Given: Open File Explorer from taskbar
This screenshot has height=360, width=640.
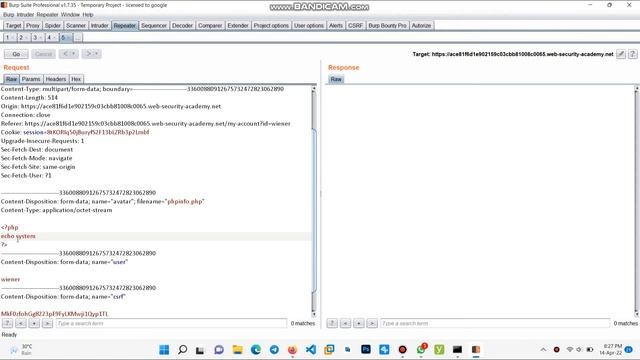Looking at the screenshot, I should 237,349.
